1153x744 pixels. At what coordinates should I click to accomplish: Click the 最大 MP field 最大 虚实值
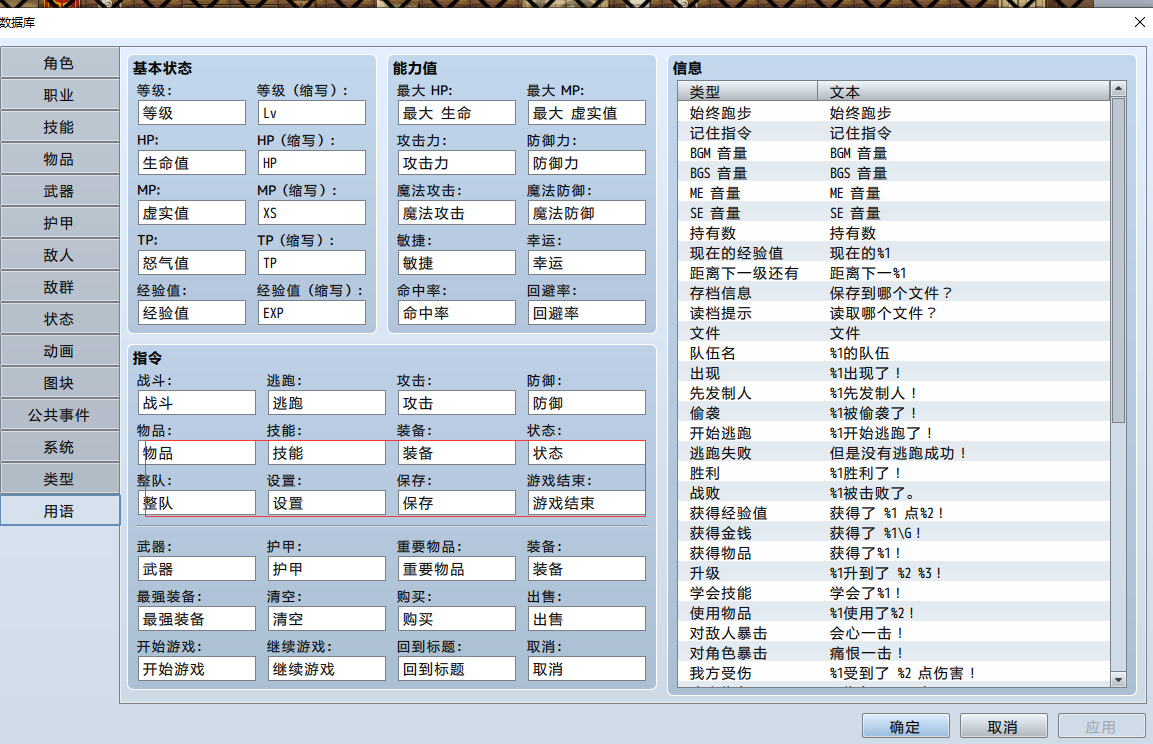point(587,112)
